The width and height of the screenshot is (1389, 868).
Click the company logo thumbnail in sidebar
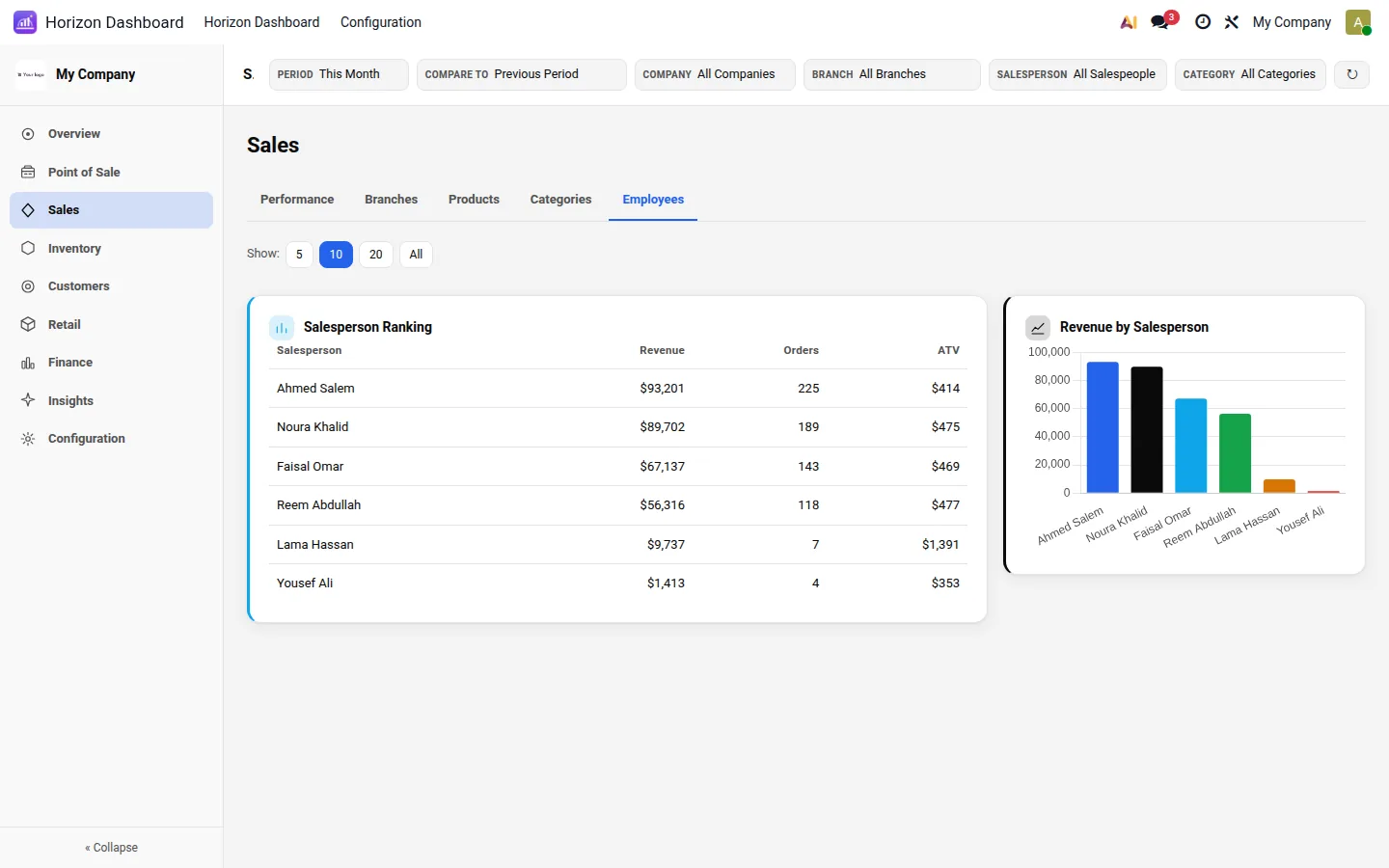(31, 74)
